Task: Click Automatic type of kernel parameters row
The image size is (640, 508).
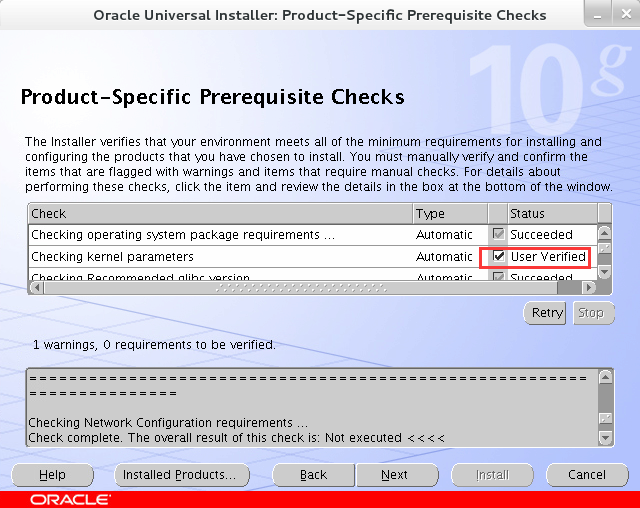Action: coord(444,257)
